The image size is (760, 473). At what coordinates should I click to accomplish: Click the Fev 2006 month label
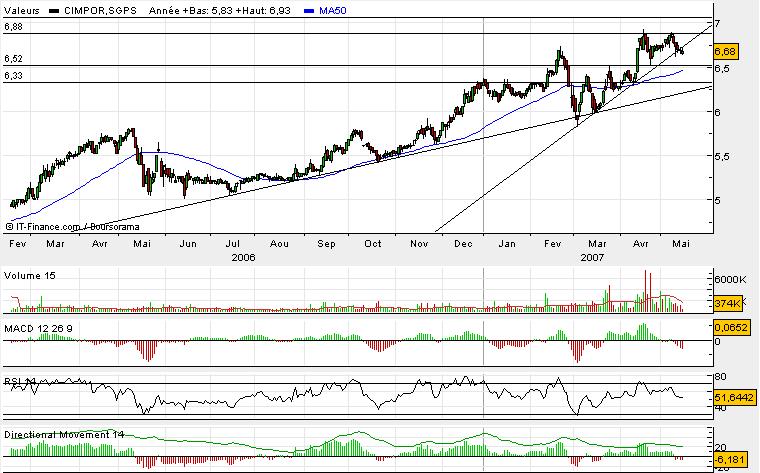click(18, 243)
